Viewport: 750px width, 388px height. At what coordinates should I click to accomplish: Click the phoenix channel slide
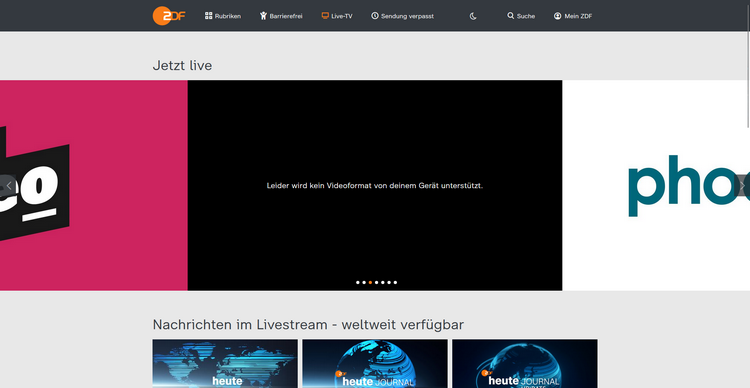(656, 185)
